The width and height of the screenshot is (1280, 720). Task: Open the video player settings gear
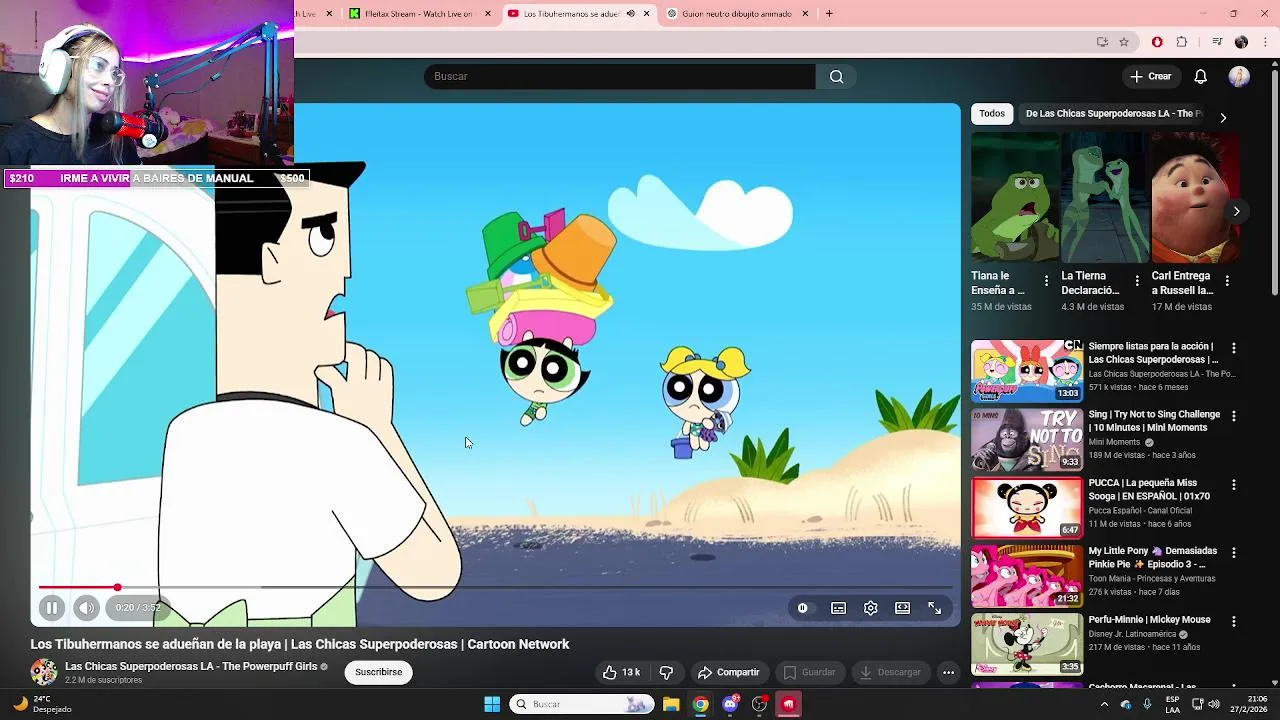coord(870,608)
